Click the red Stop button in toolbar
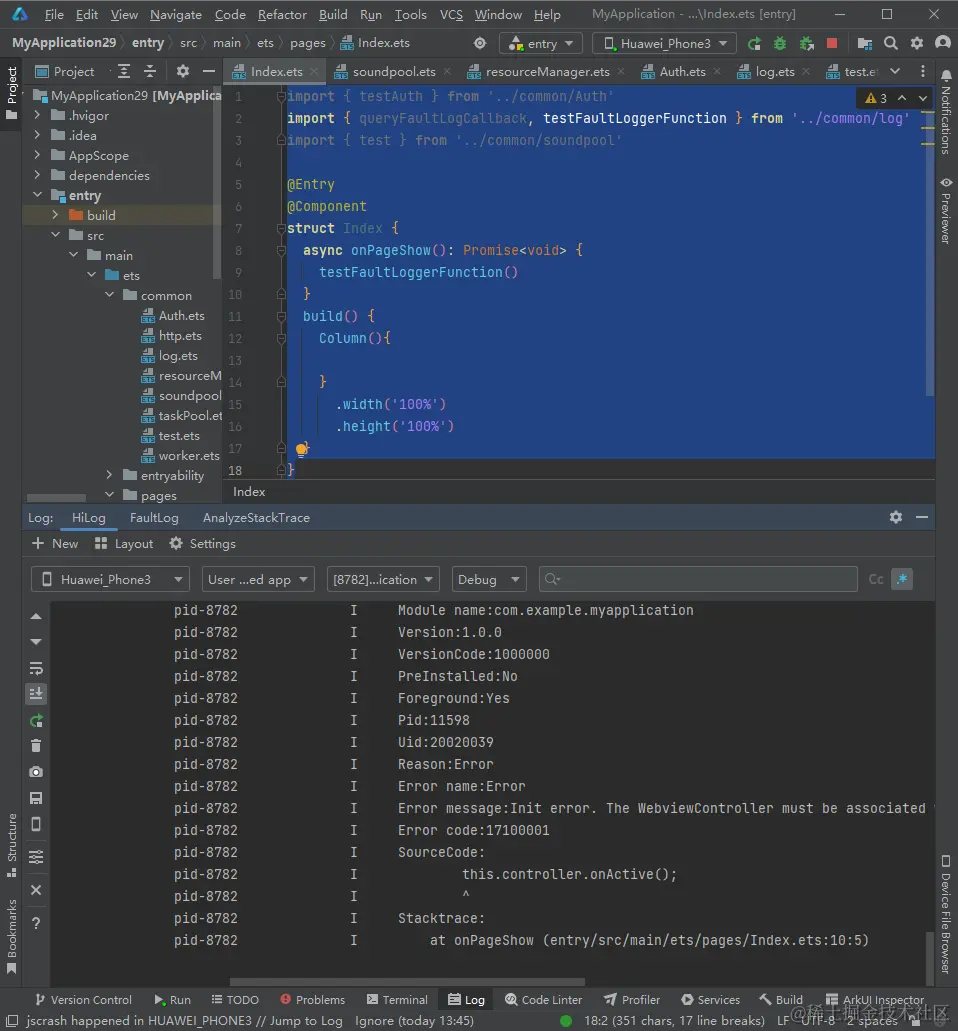The width and height of the screenshot is (958, 1031). [x=832, y=43]
